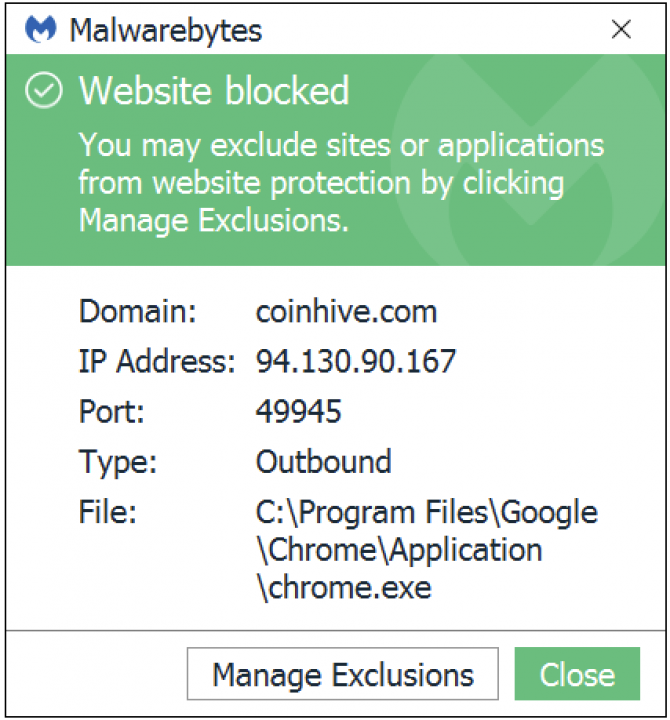
Task: Click the exclusion instructions message text
Action: [342, 183]
